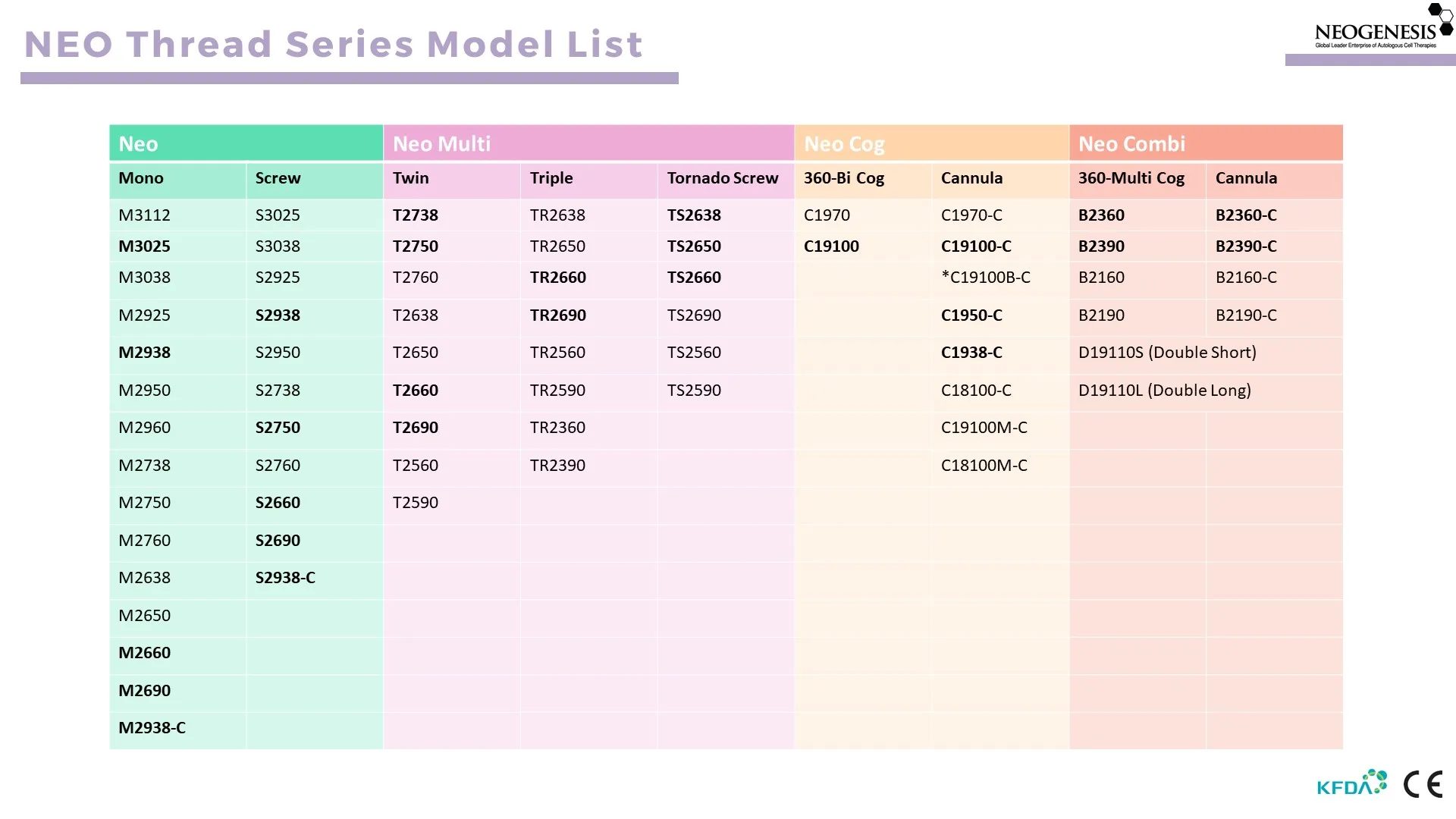The height and width of the screenshot is (819, 1456).
Task: Select the *C19100B-C cannula model
Action: tap(986, 278)
